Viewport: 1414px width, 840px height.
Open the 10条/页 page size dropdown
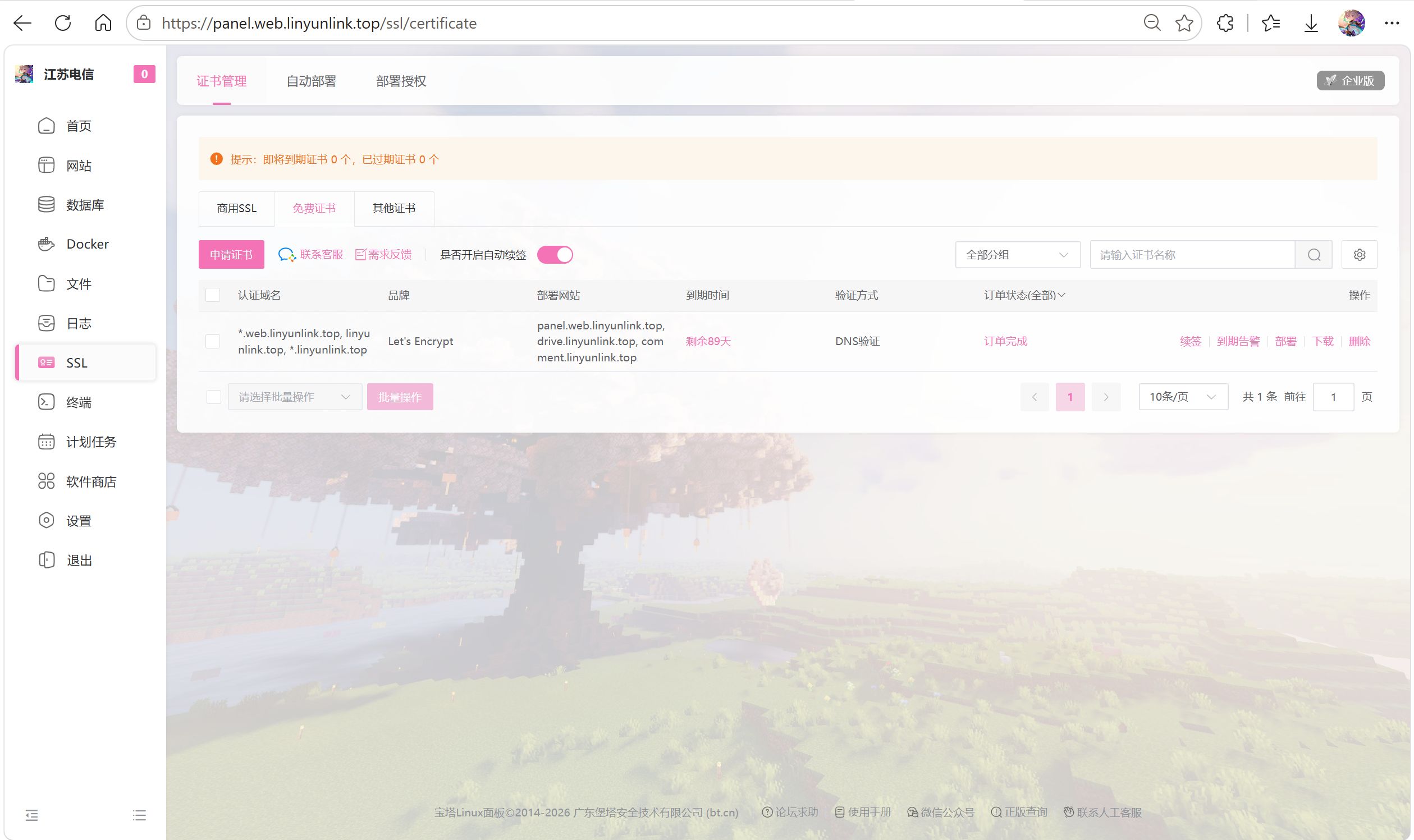pyautogui.click(x=1183, y=397)
